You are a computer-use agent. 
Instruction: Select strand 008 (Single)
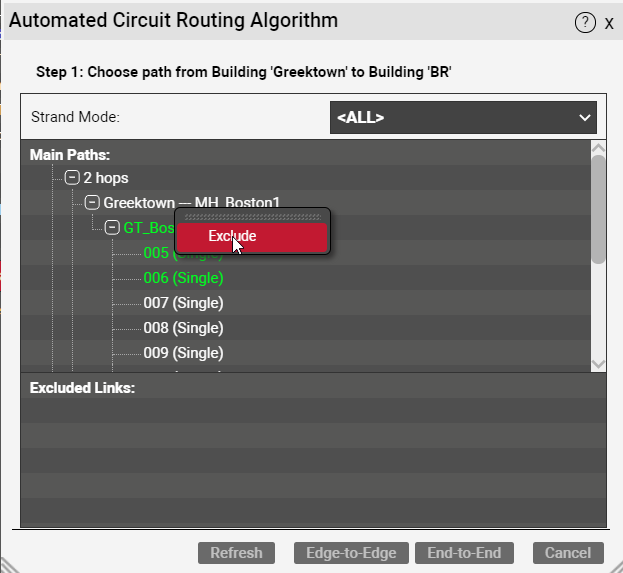[183, 328]
